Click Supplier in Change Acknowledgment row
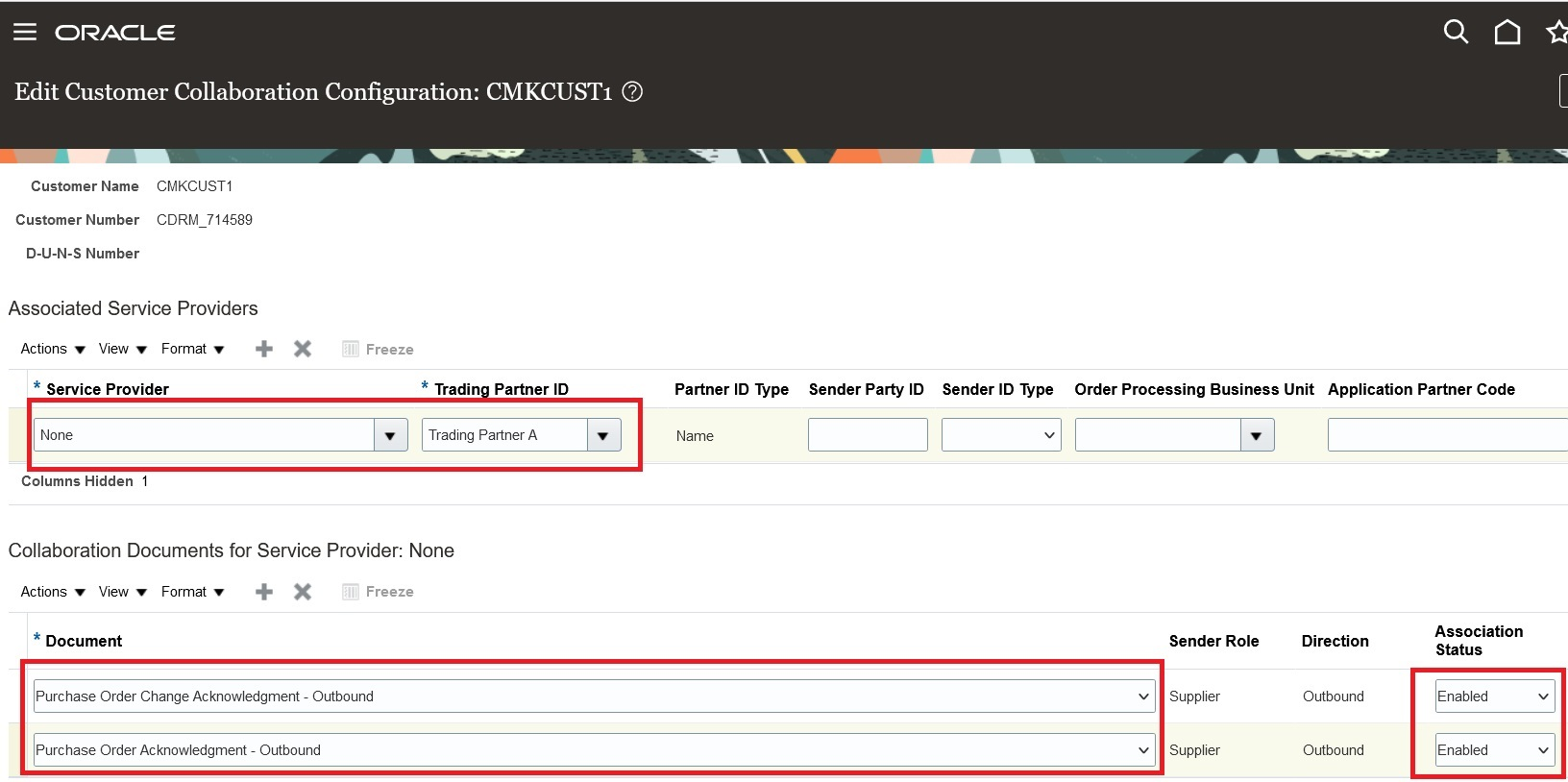1568x782 pixels. (1194, 696)
